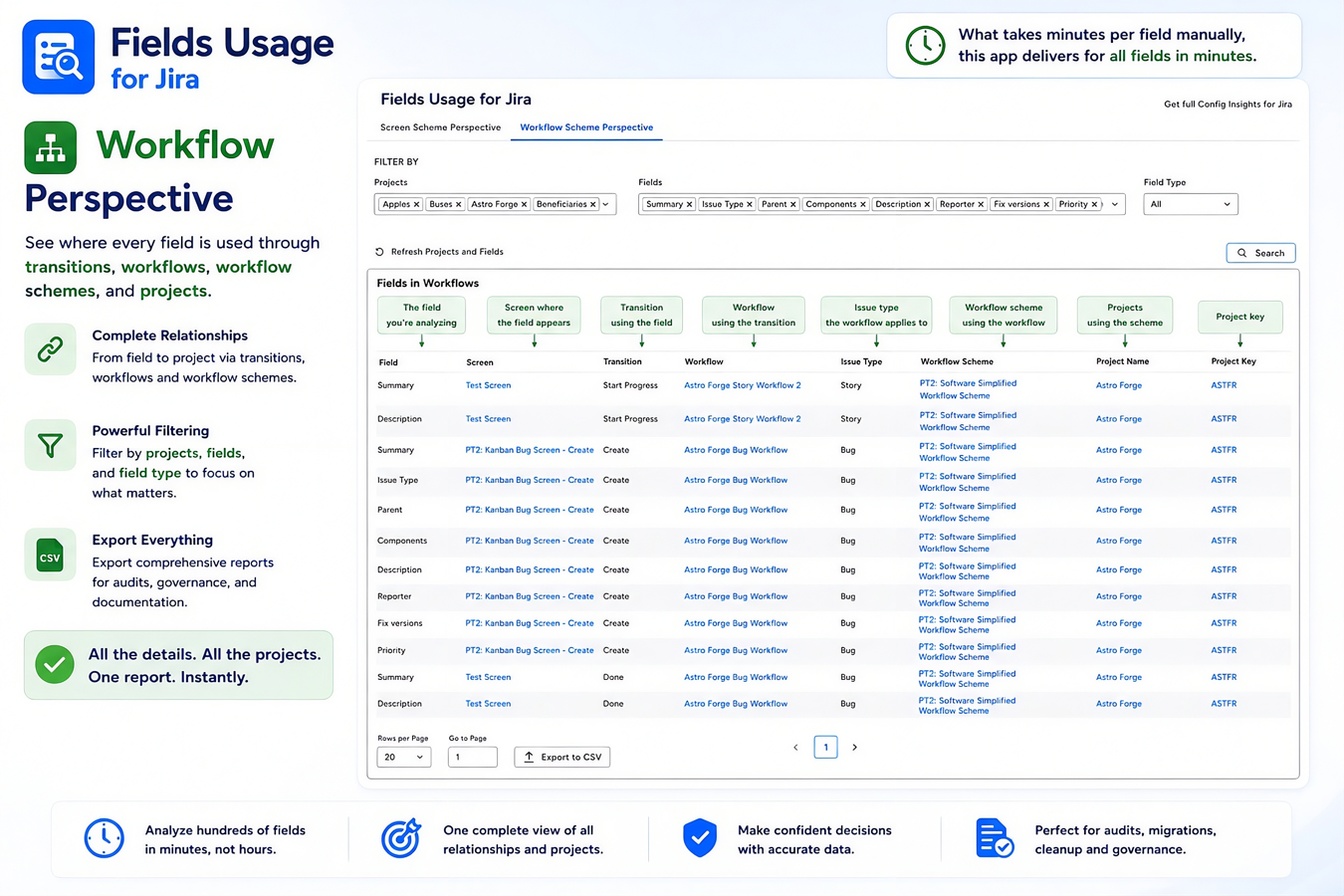Remove the Priority field tag
Viewport: 1344px width, 896px height.
[x=1094, y=204]
